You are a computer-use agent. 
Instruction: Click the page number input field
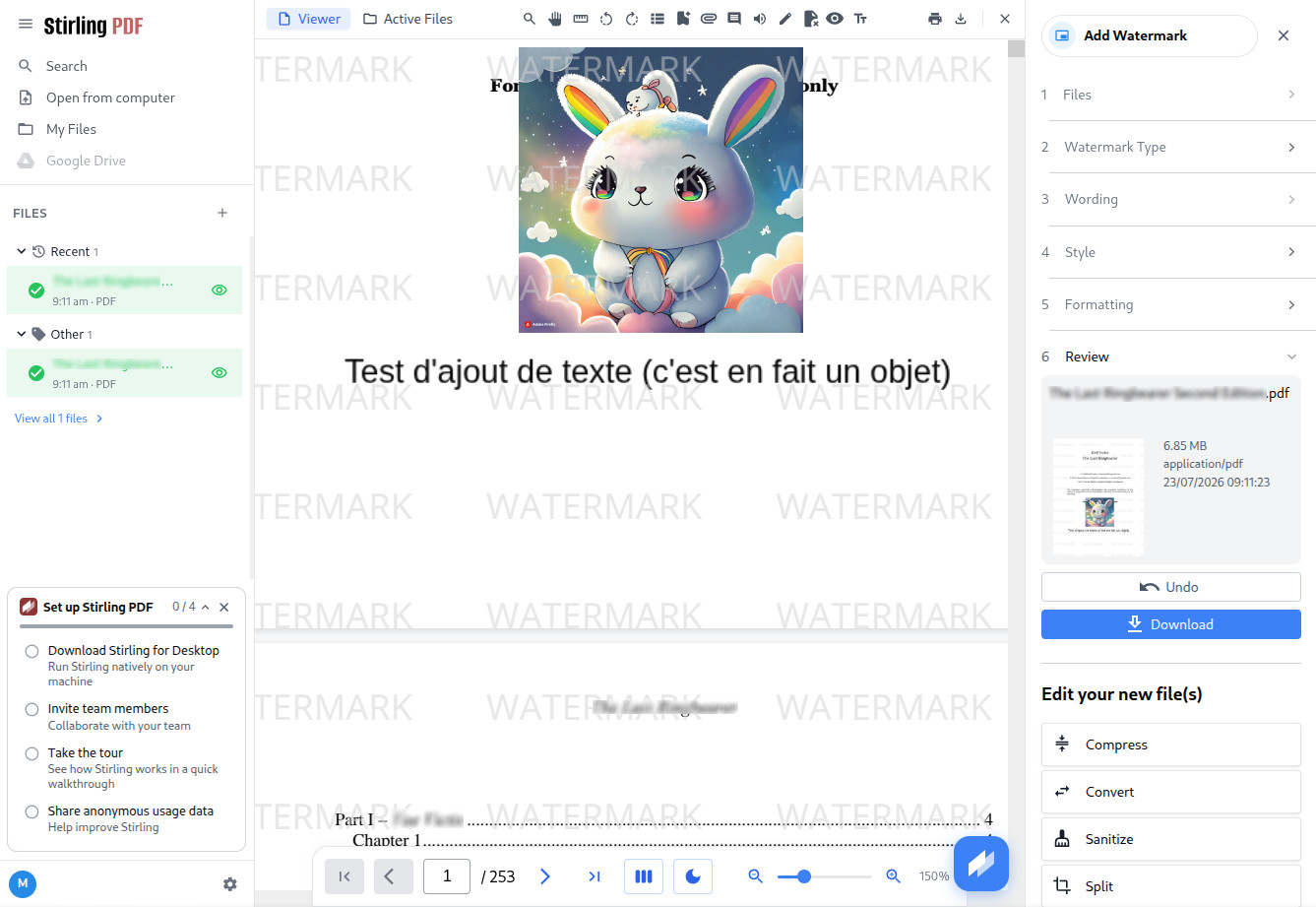[x=447, y=876]
